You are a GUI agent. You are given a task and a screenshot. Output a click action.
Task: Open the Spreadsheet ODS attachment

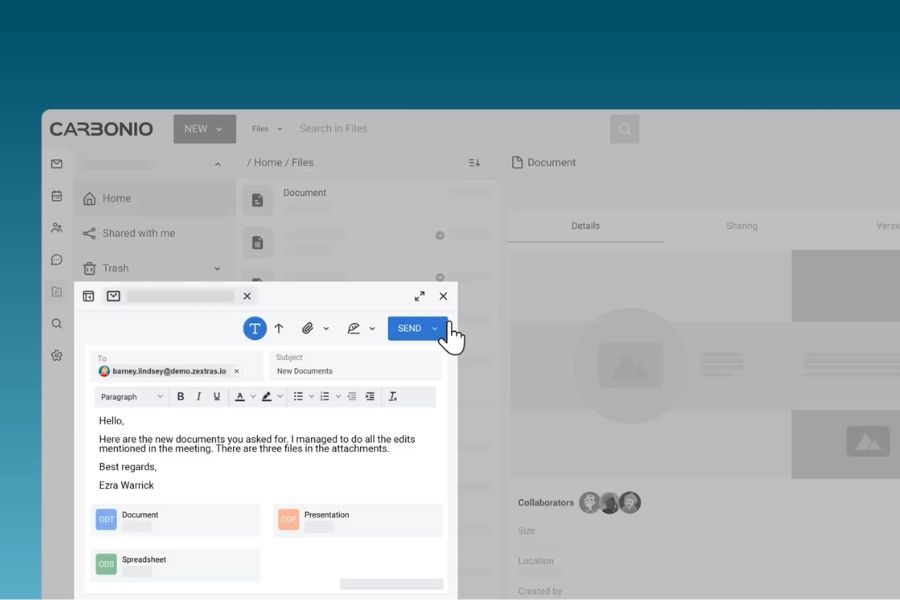coord(175,565)
